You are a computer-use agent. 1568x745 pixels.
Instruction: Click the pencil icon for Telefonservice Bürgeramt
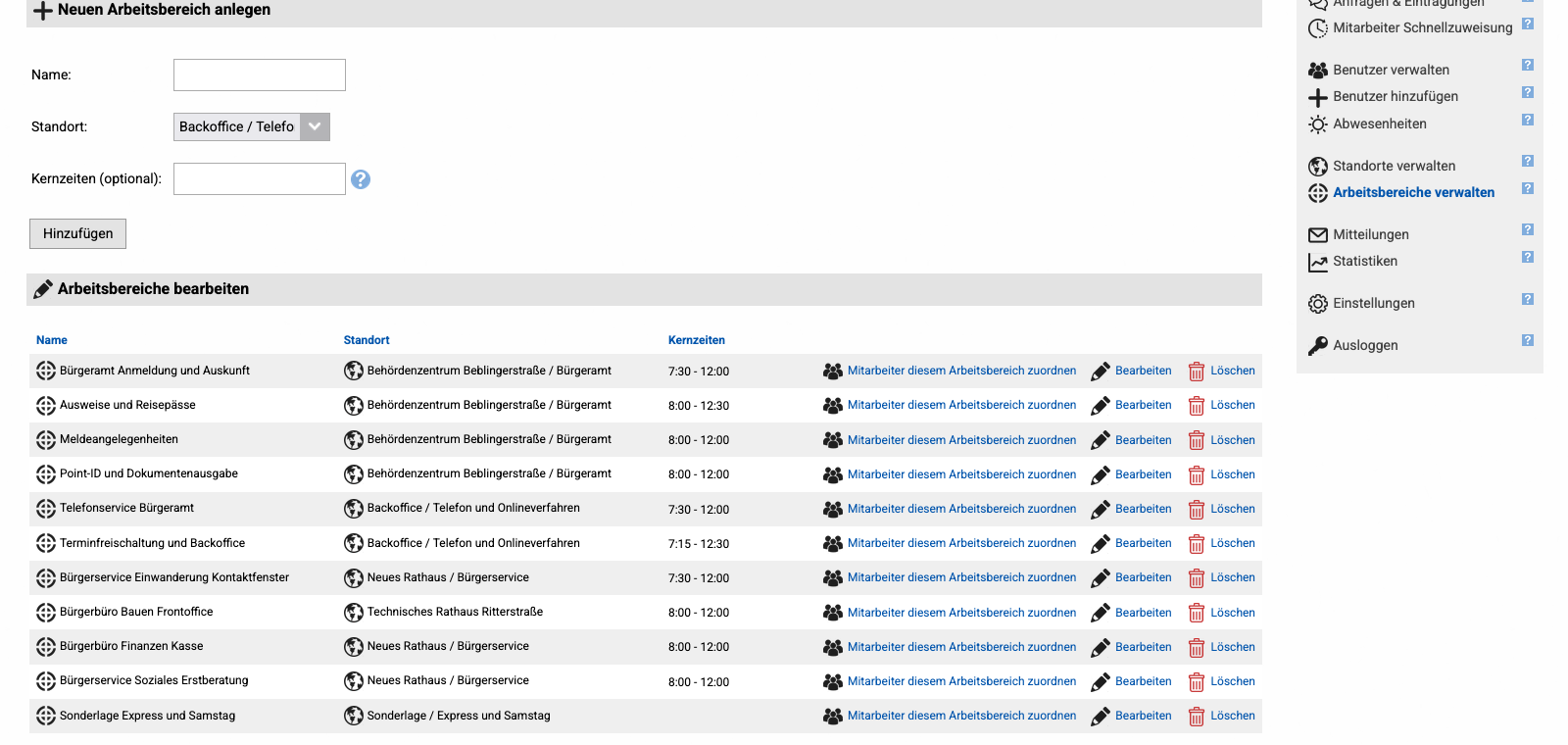click(x=1101, y=510)
